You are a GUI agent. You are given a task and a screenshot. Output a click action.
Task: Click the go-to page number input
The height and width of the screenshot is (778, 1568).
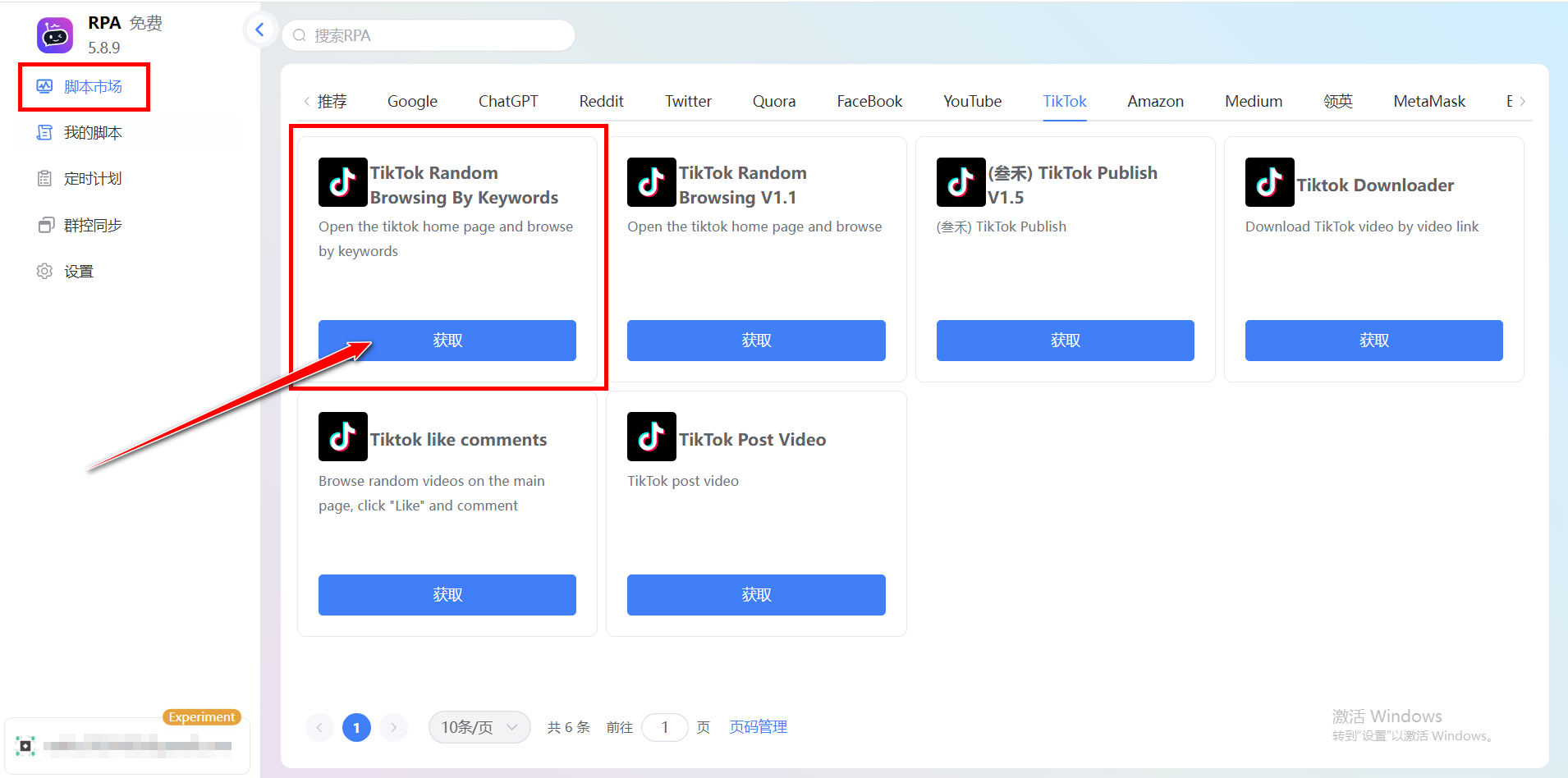[x=665, y=727]
